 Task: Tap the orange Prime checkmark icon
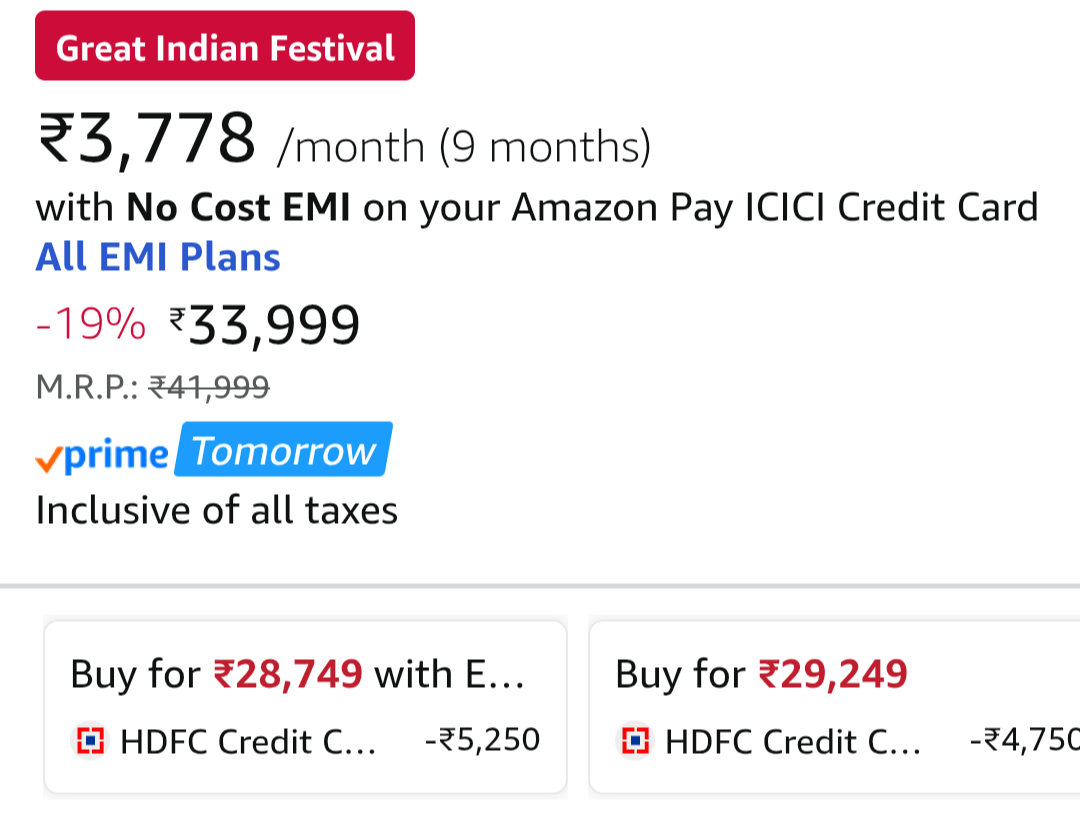pos(48,457)
